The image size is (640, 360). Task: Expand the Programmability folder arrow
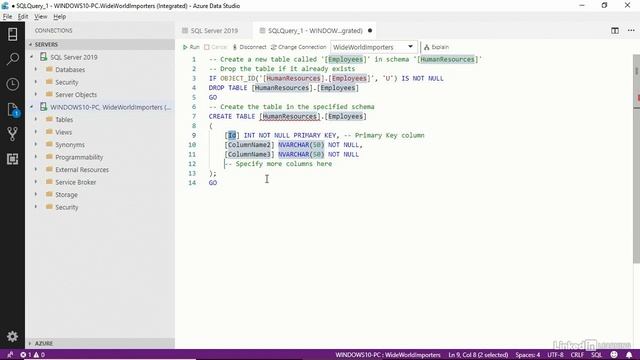point(36,157)
